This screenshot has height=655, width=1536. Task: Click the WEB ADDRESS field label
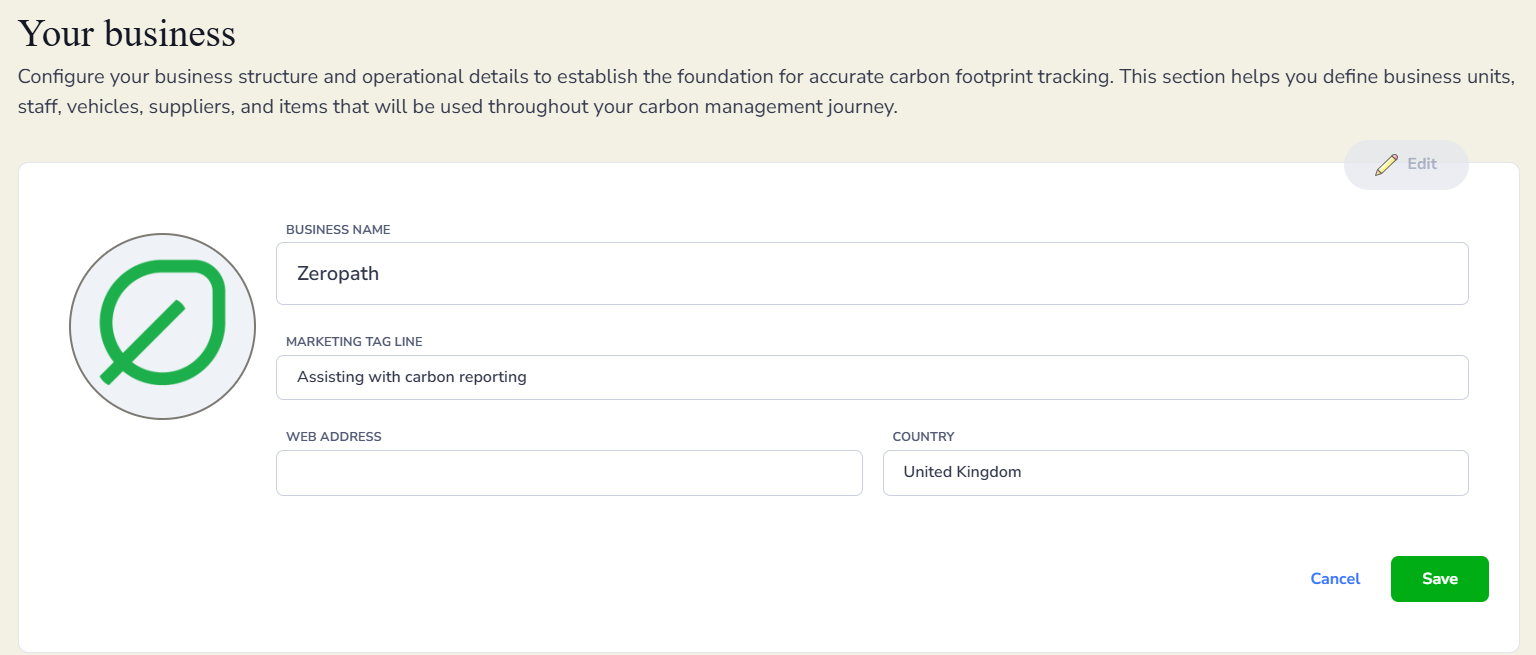(333, 437)
